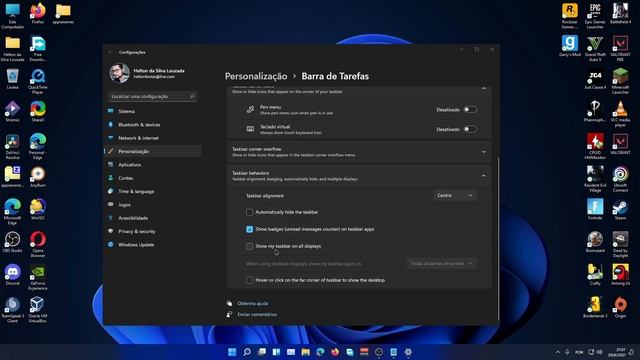
Task: Open the user account profile header
Action: point(148,73)
